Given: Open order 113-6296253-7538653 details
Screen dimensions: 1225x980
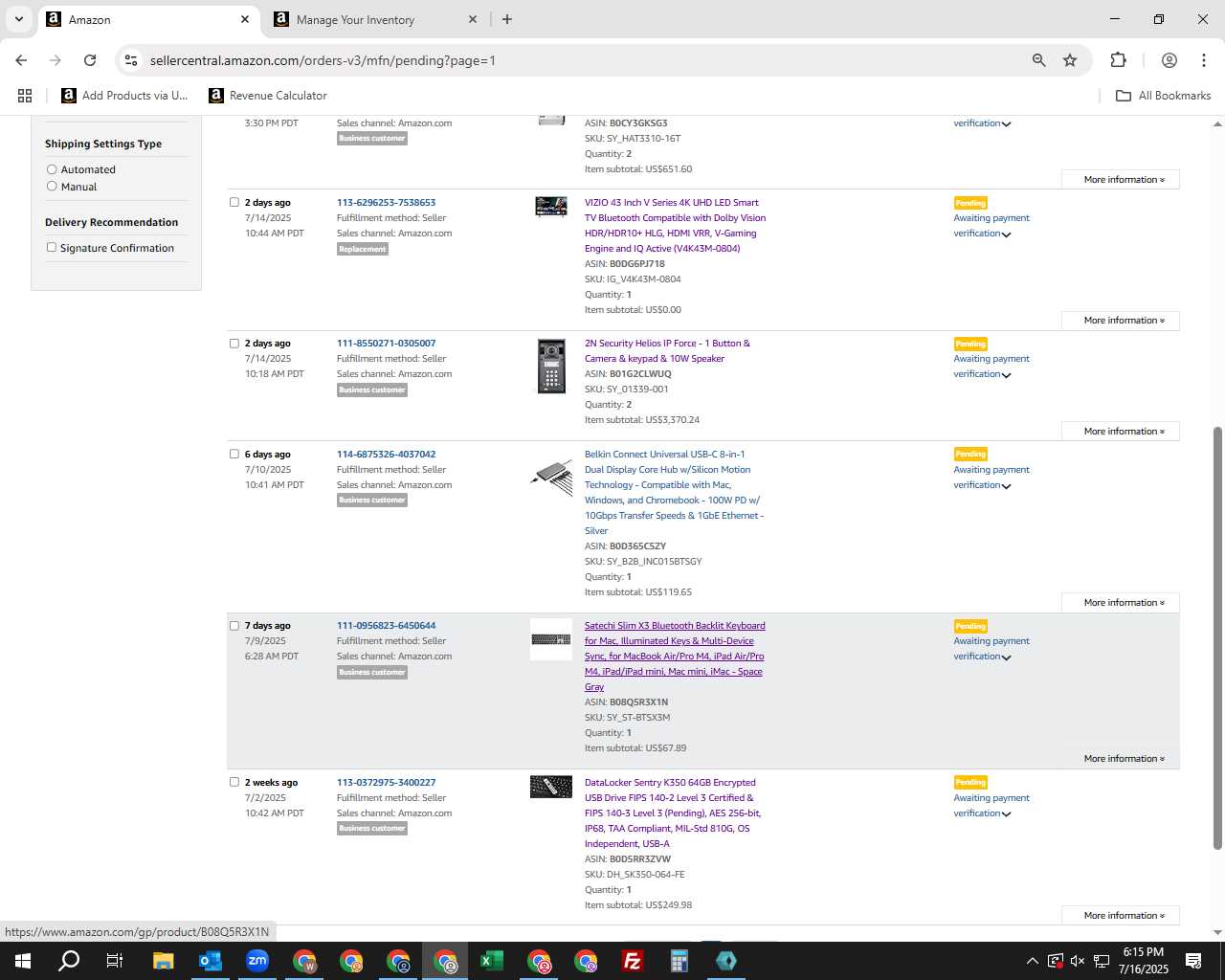Looking at the screenshot, I should tap(386, 202).
